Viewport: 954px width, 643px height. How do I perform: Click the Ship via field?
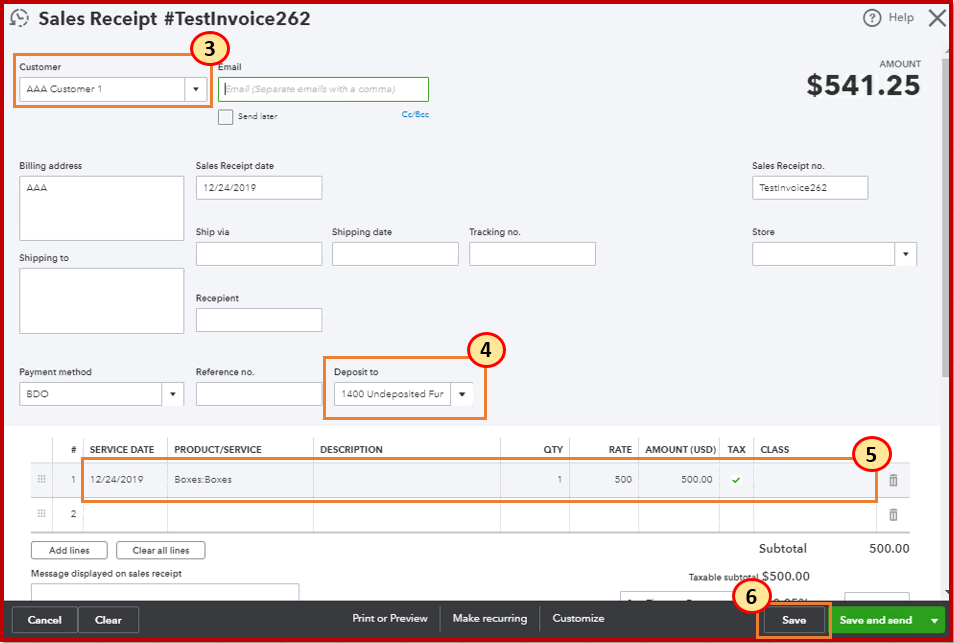coord(259,254)
